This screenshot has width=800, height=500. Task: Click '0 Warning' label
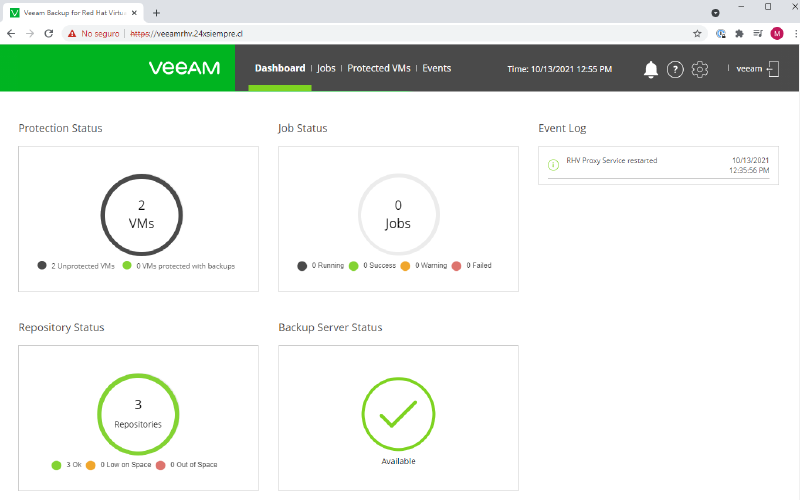[431, 265]
